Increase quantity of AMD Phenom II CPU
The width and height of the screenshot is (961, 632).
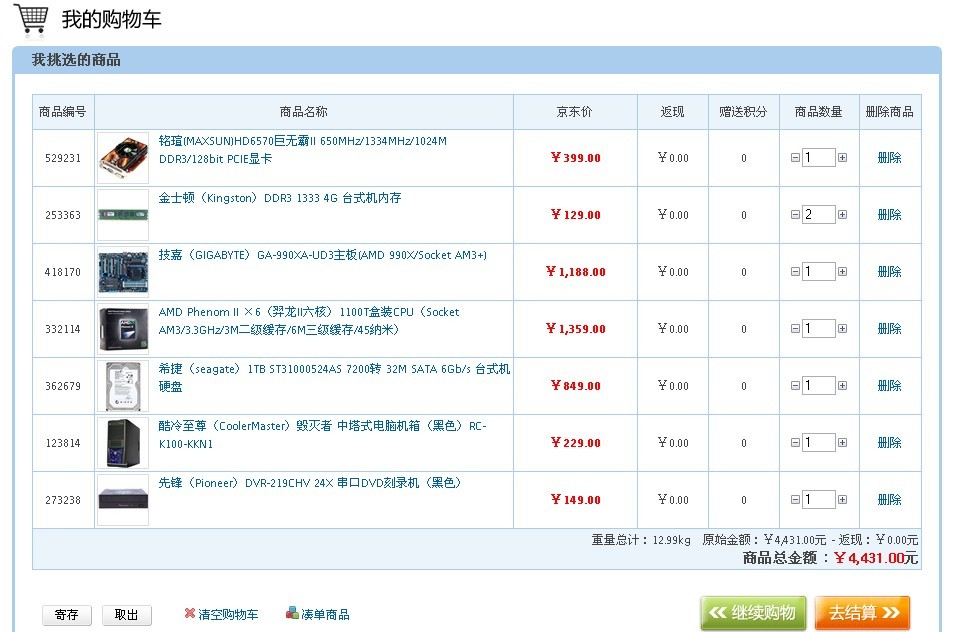tap(842, 329)
